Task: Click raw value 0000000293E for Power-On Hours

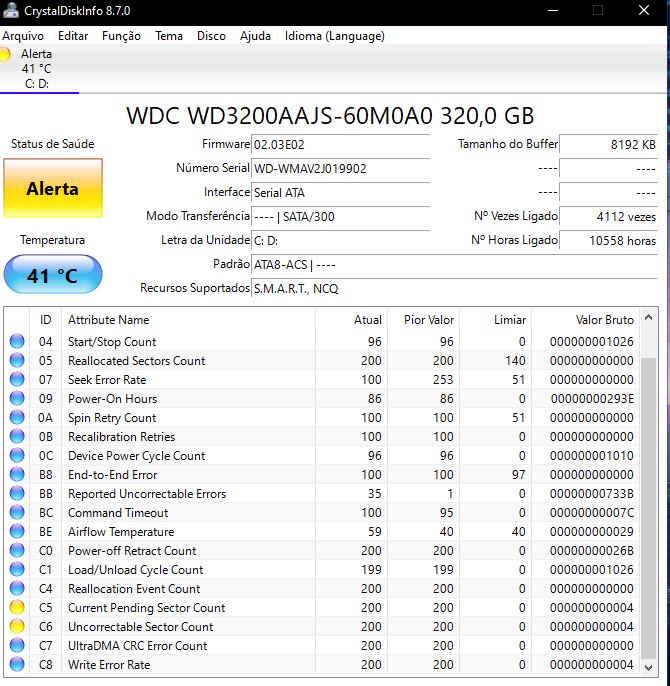Action: [x=592, y=399]
